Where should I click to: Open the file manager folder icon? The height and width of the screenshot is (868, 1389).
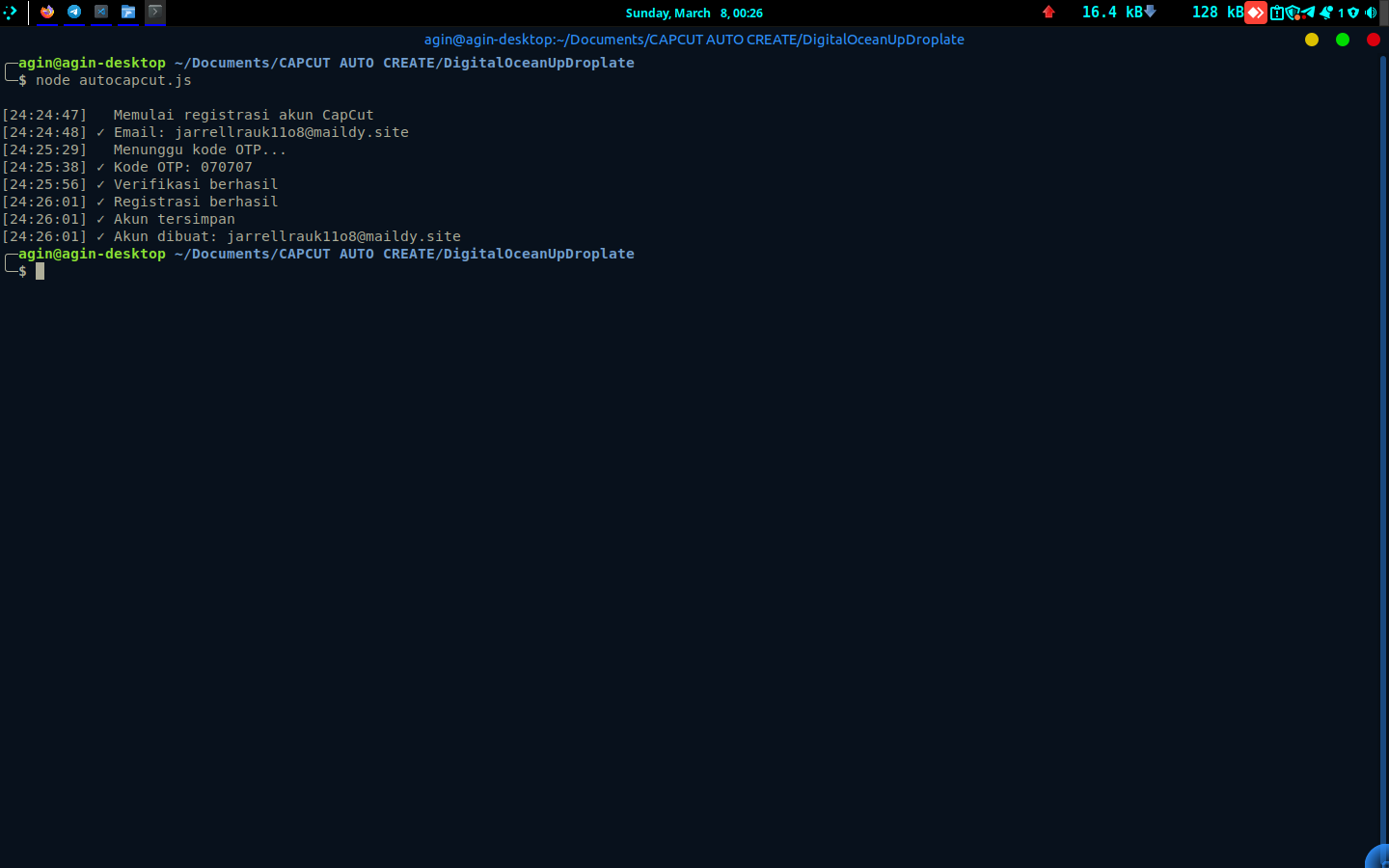point(128,13)
